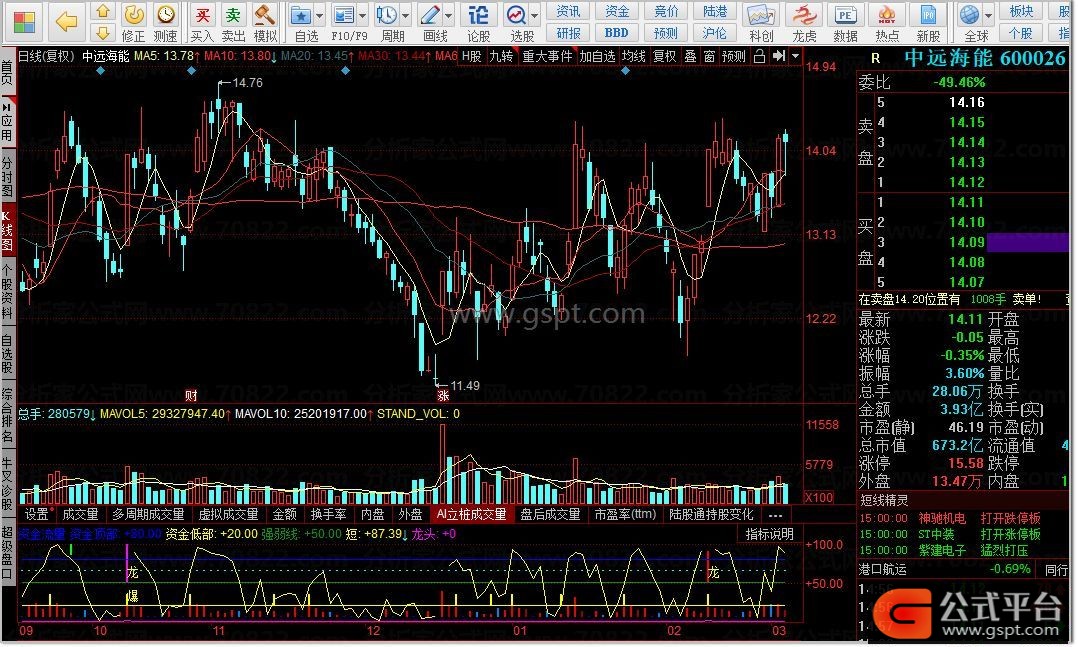Viewport: 1078px width, 647px height.
Task: Expand the 画线 drawing dropdown arrow
Action: (449, 15)
